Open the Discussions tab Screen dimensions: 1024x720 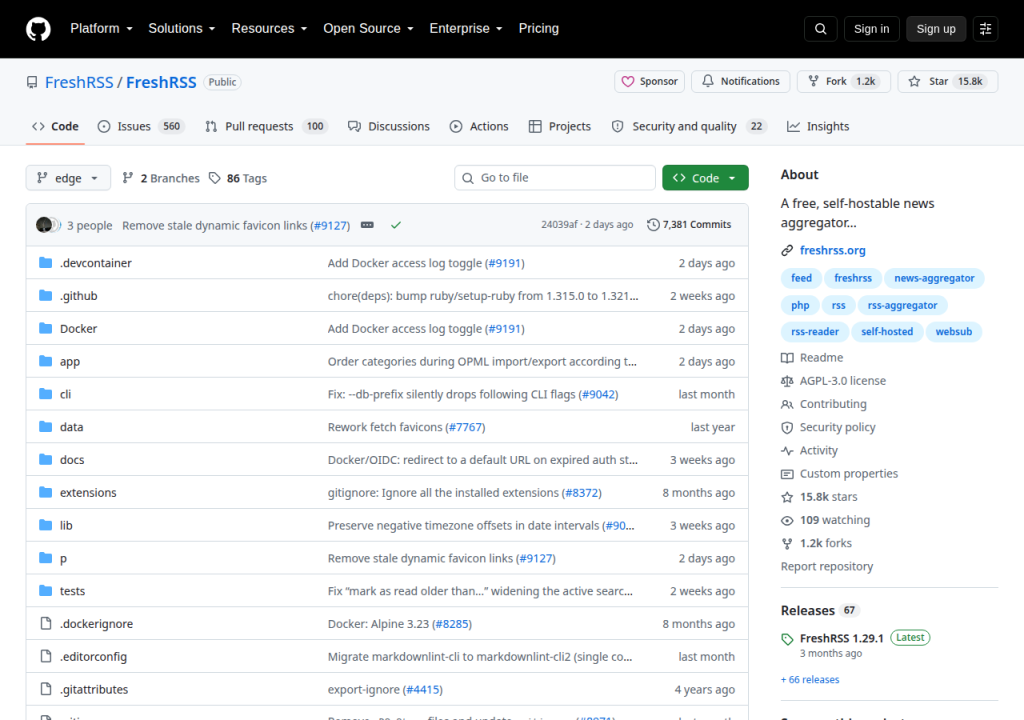tap(389, 127)
